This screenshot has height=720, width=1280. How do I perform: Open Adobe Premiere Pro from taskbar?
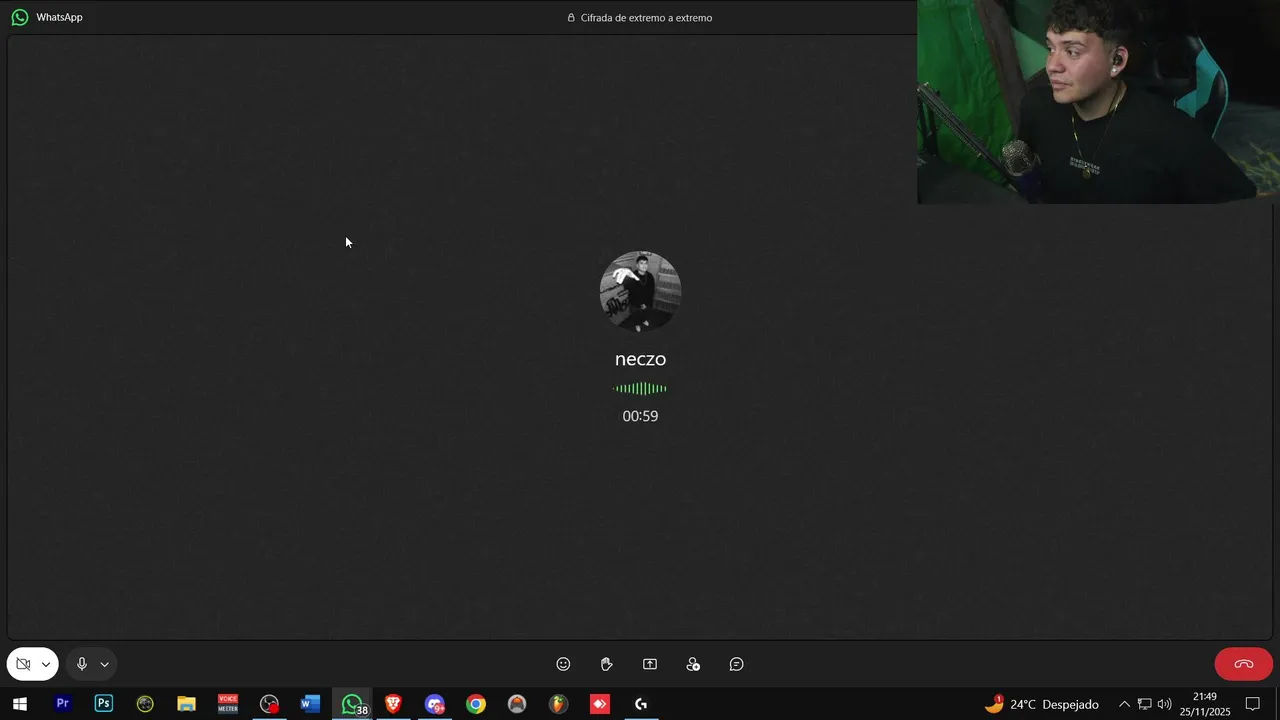point(62,704)
